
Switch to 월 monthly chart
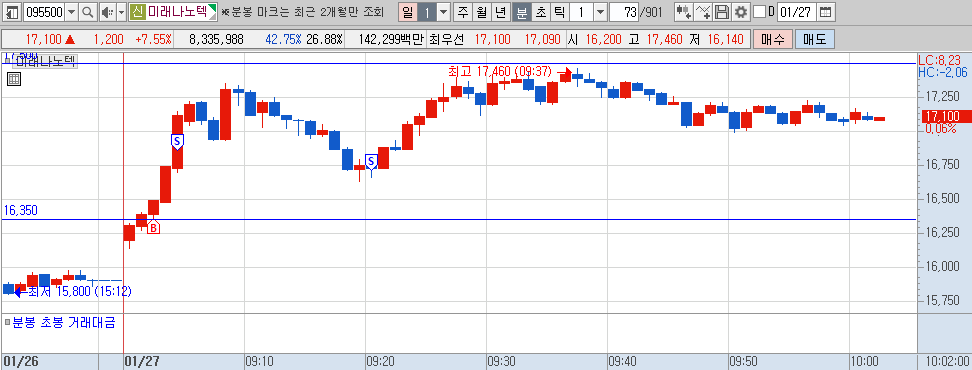(x=482, y=12)
